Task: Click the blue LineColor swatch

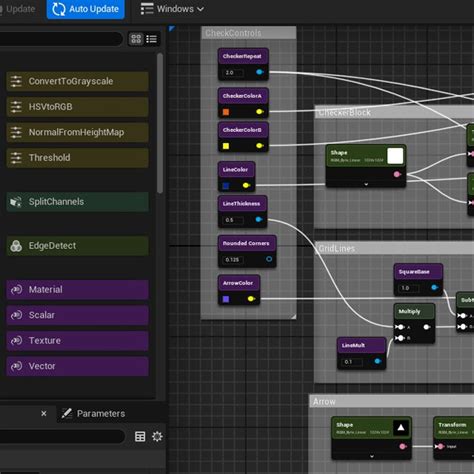Action: 226,186
